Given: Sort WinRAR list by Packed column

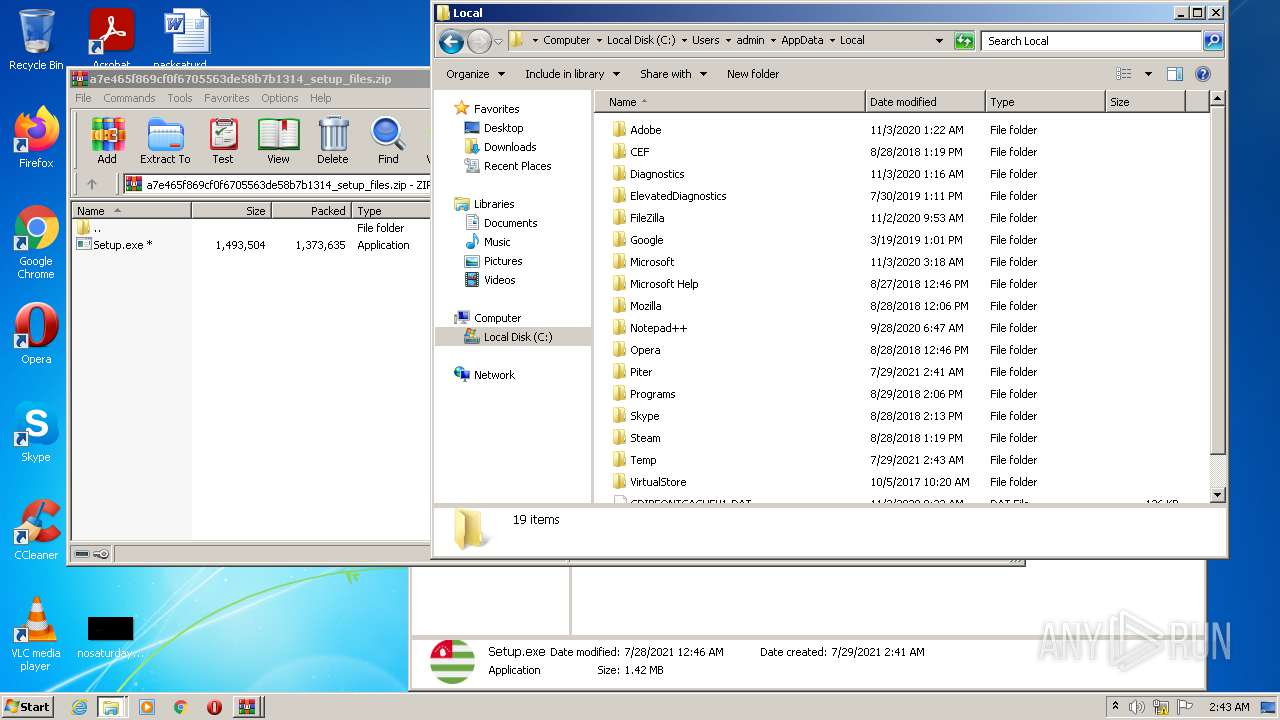Looking at the screenshot, I should coord(311,211).
